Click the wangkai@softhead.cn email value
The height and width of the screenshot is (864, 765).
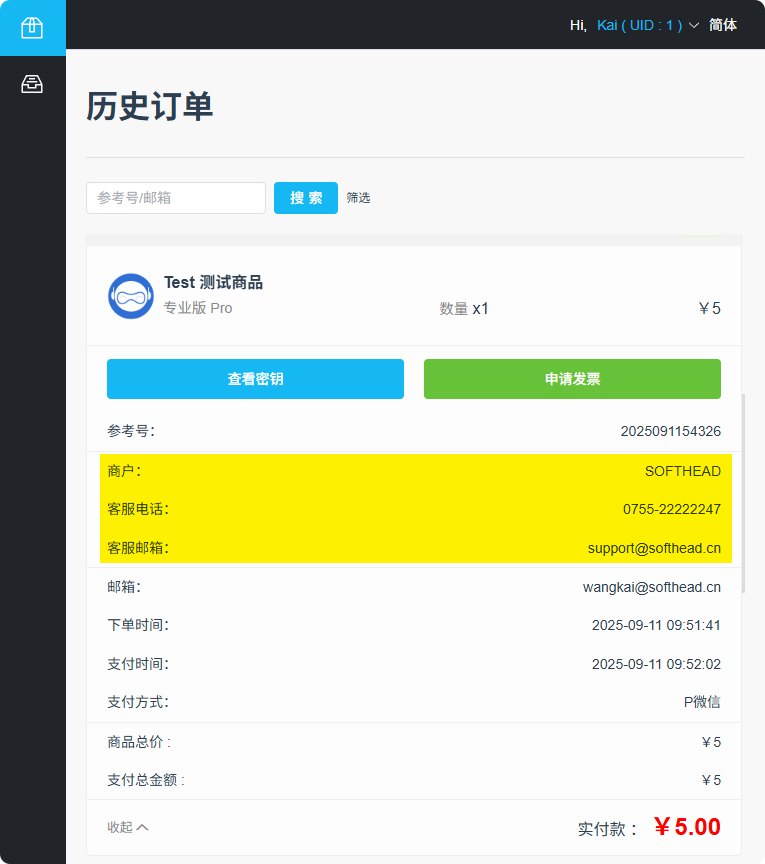pos(651,587)
